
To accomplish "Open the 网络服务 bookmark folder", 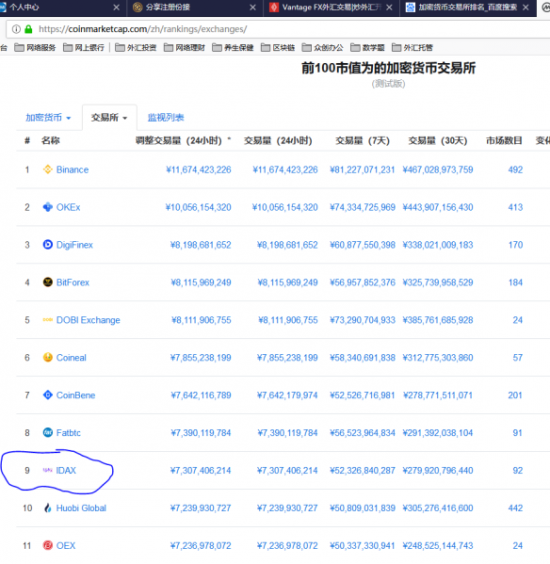I will point(35,47).
